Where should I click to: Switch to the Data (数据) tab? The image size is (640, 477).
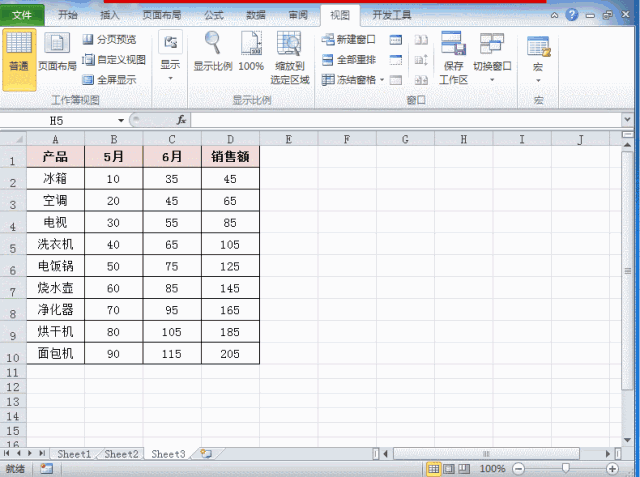tap(256, 15)
